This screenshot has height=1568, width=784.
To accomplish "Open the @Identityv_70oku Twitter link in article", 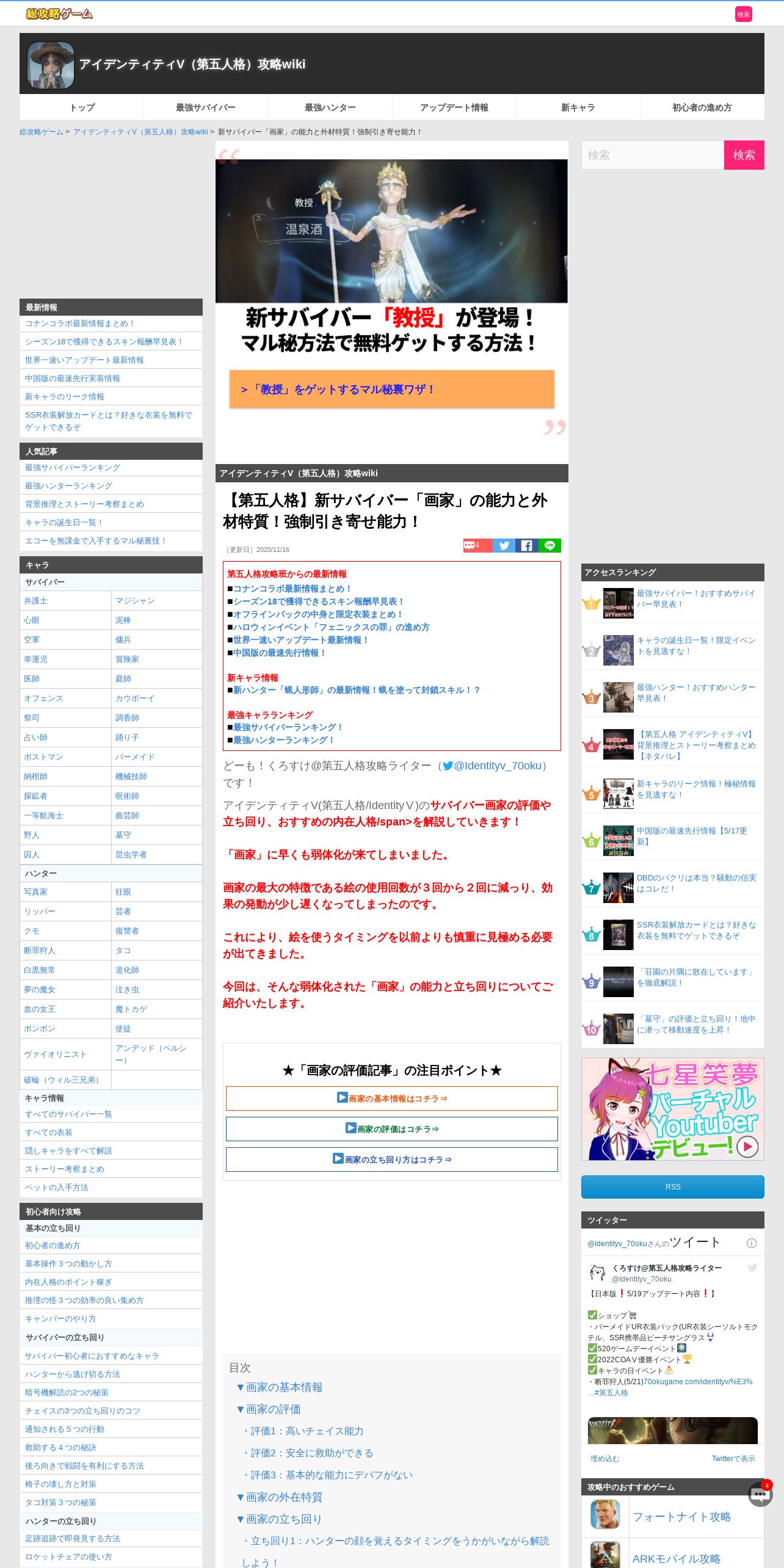I will pyautogui.click(x=492, y=766).
